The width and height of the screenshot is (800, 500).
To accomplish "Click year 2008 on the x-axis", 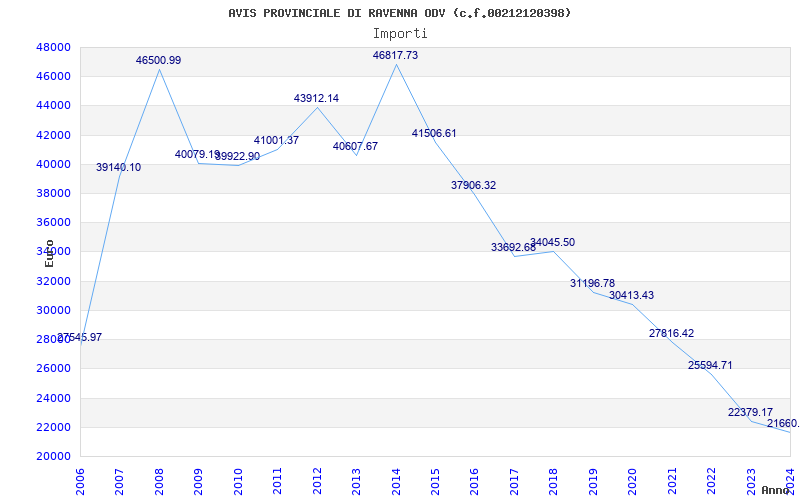I will 159,481.
